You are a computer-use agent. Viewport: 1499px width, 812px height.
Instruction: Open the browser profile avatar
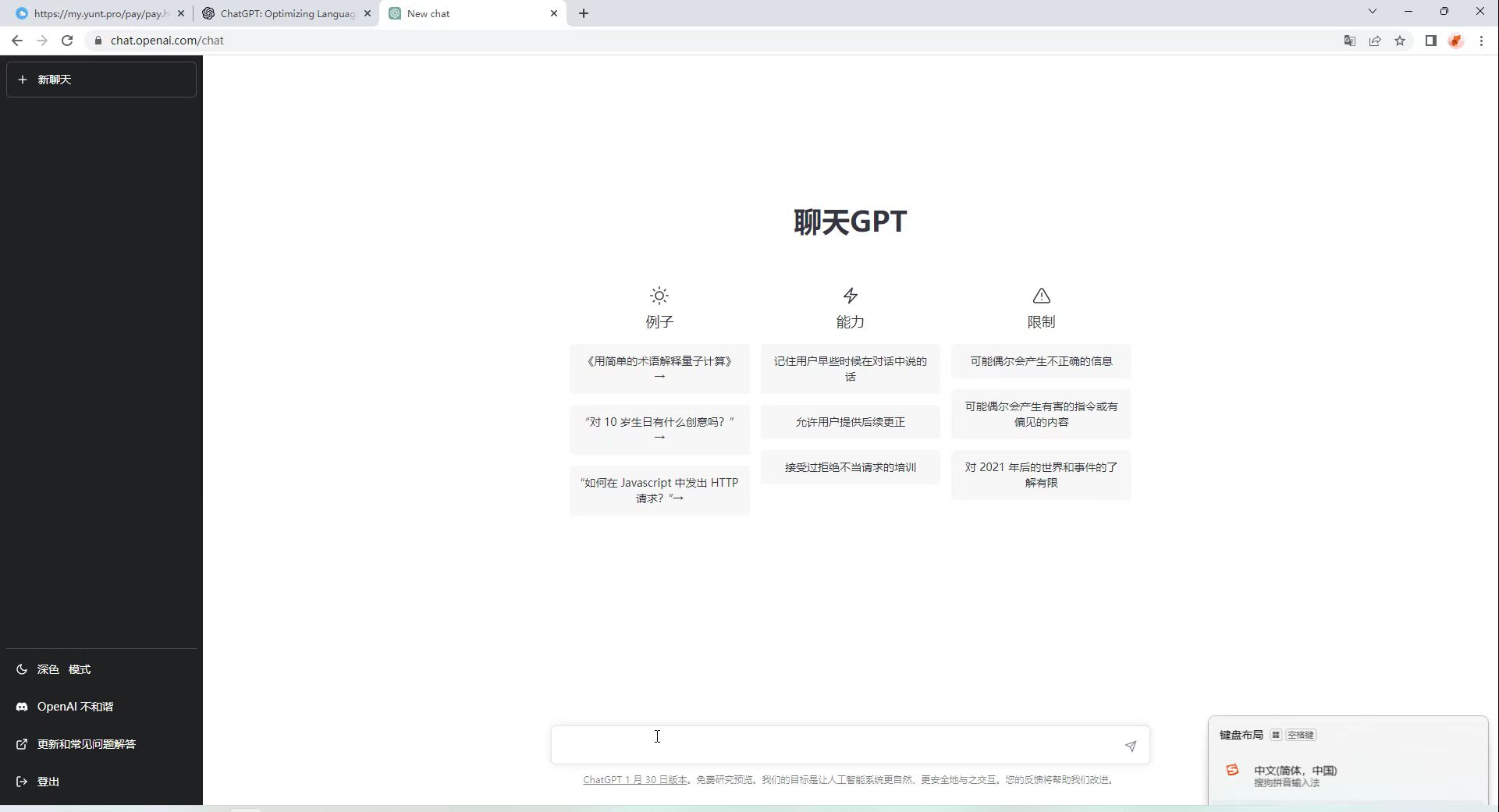point(1456,41)
